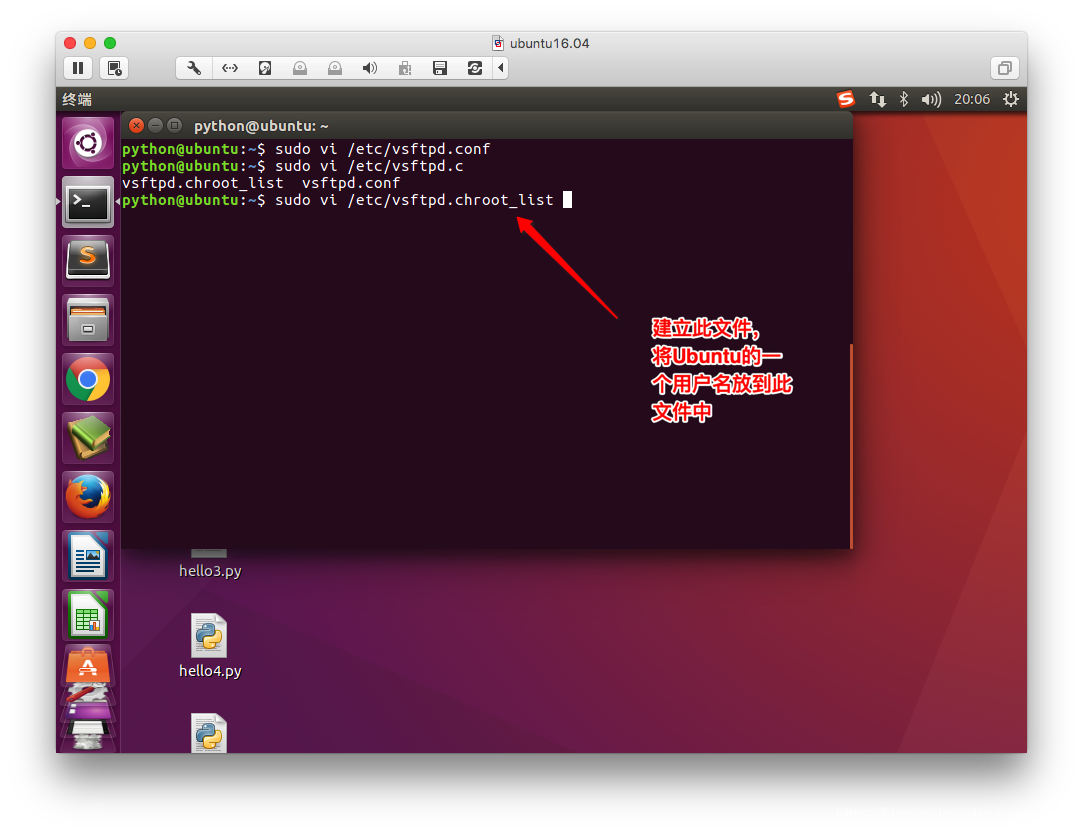The width and height of the screenshot is (1083, 833).
Task: Close the python@ubuntu terminal window
Action: [x=136, y=125]
